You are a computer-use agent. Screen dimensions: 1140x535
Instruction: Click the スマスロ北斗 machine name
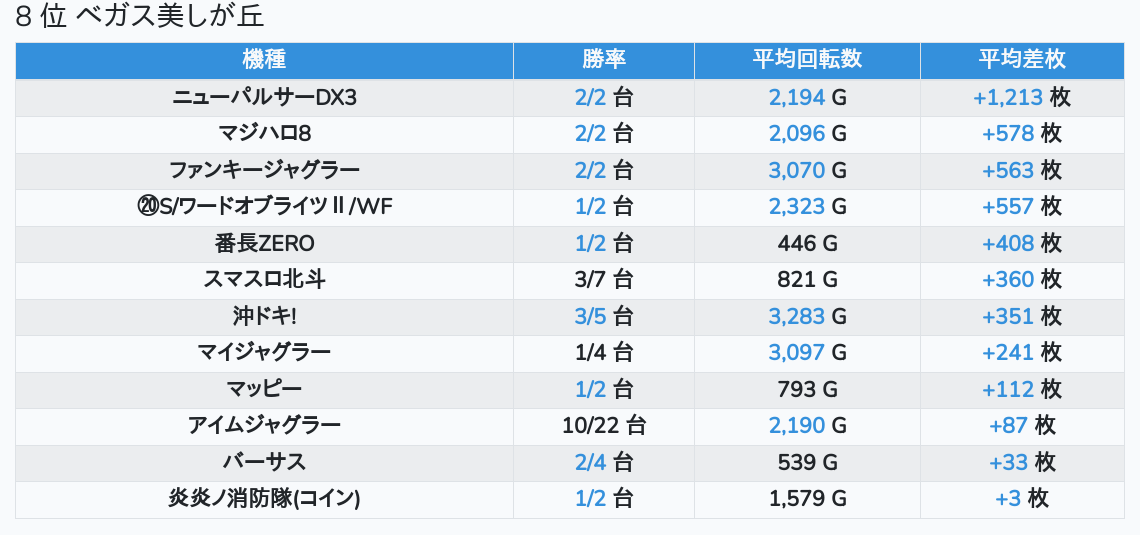point(264,280)
